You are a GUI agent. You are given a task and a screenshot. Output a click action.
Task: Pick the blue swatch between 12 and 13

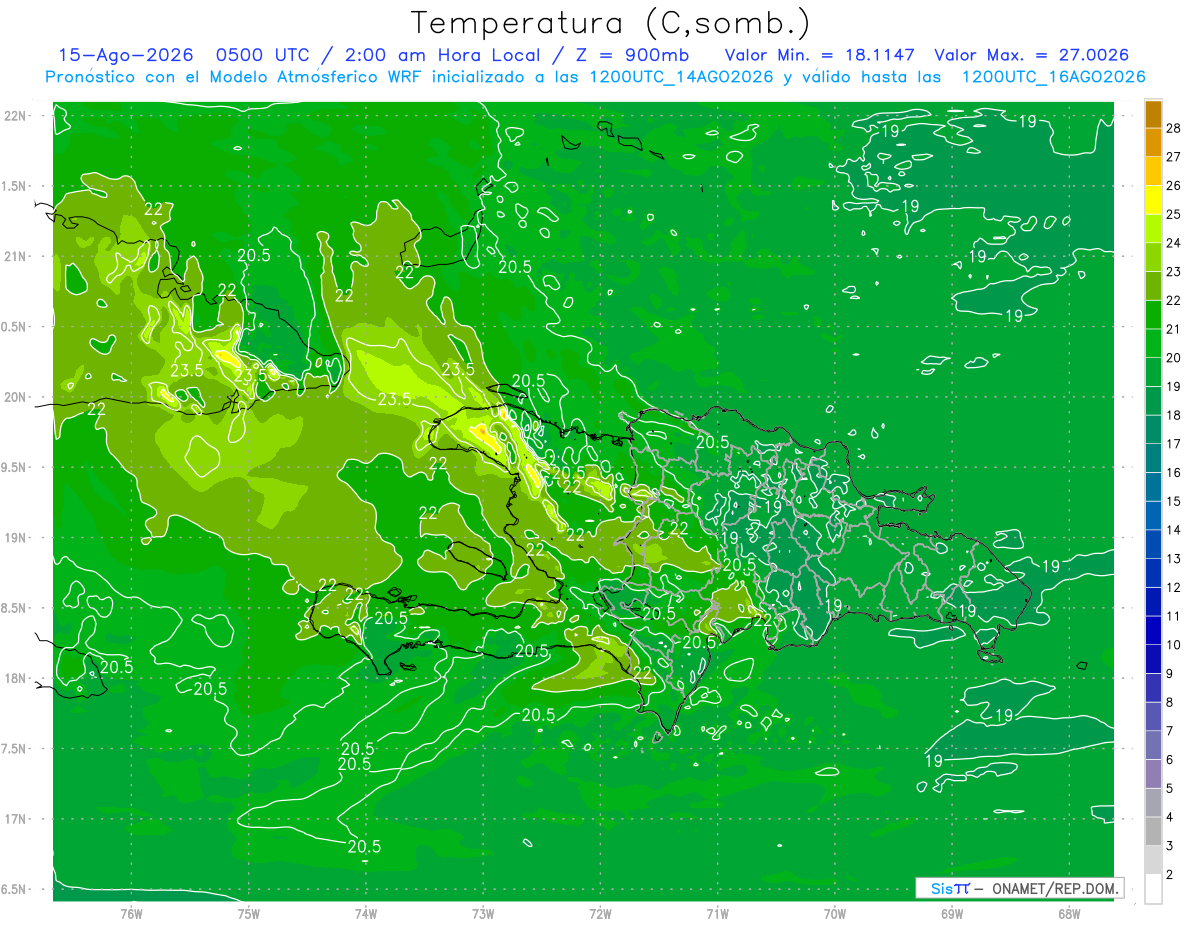coord(1153,573)
